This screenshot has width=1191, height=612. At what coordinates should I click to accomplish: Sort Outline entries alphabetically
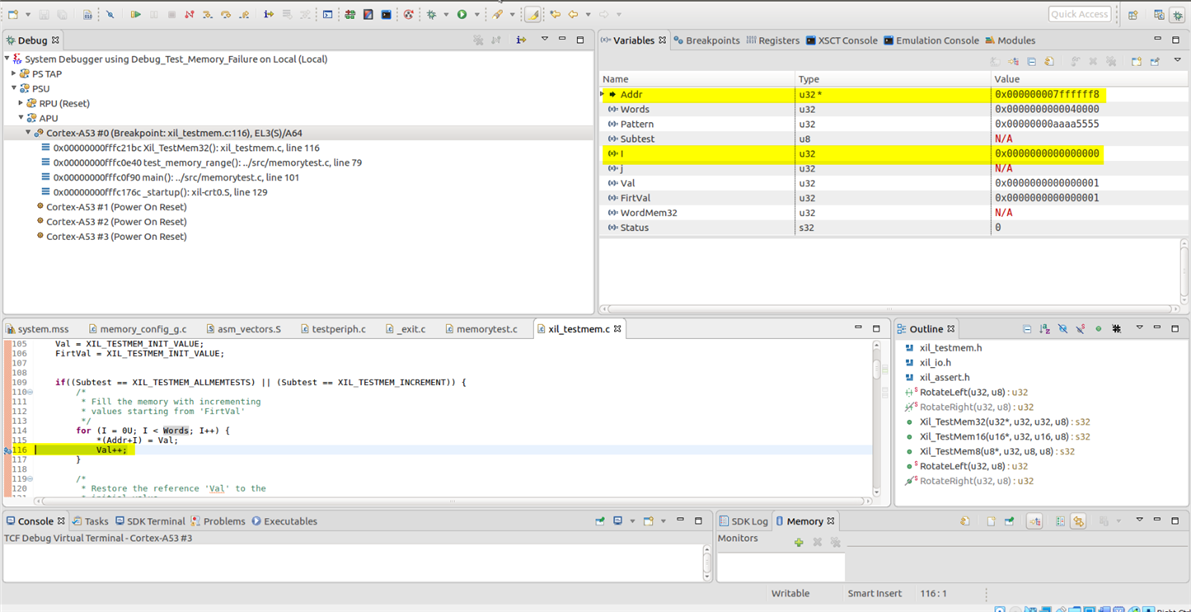click(1045, 329)
